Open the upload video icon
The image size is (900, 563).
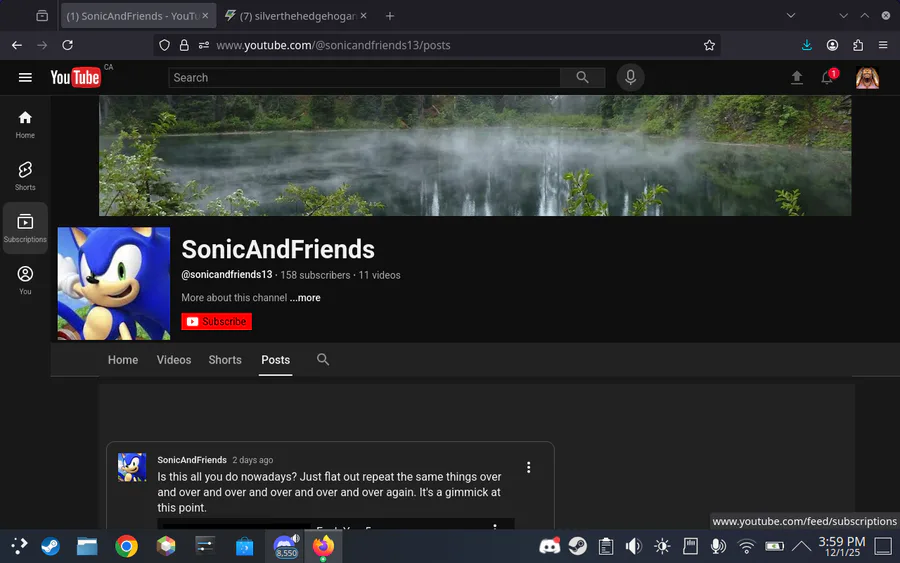point(796,77)
